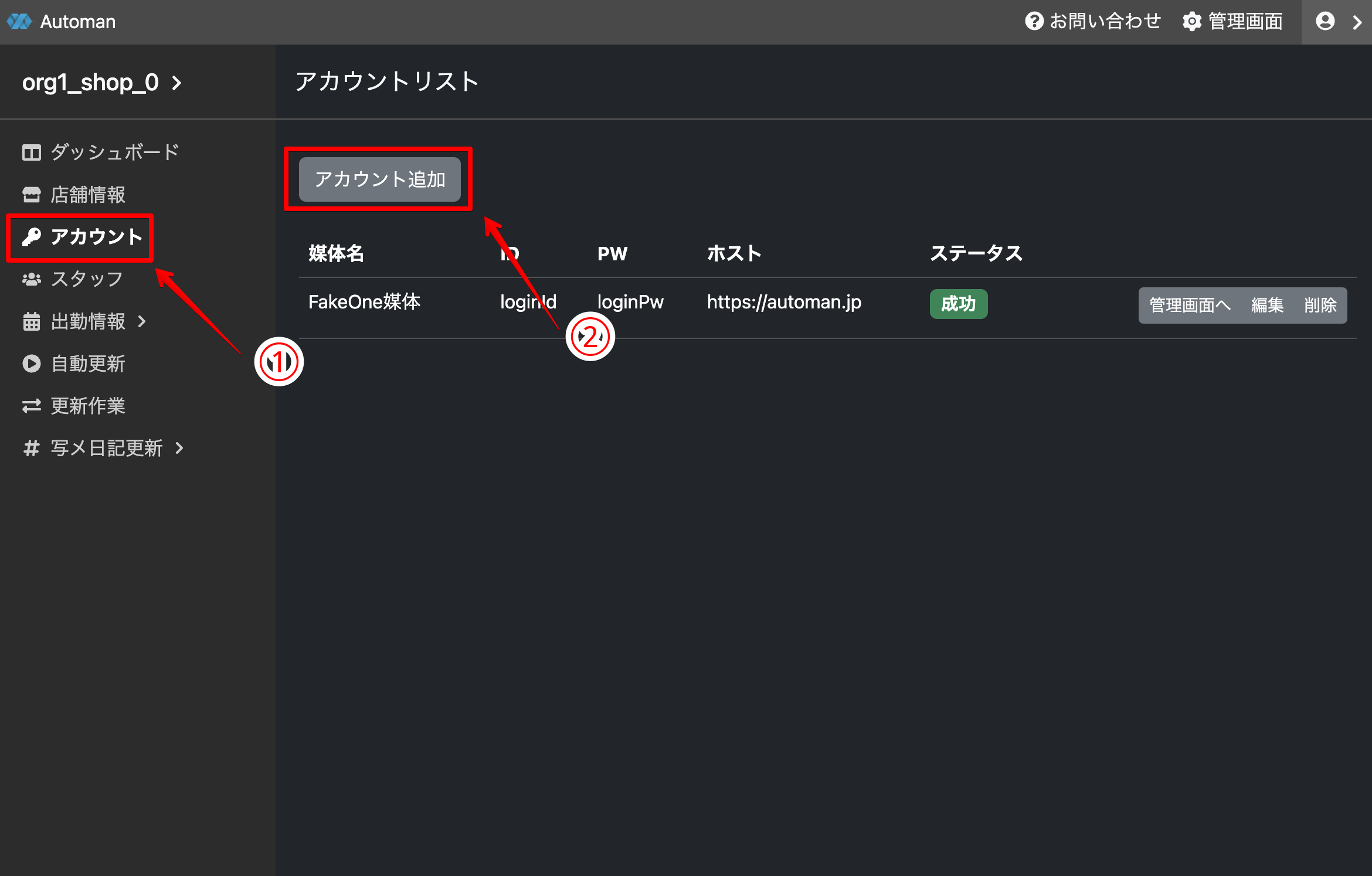
Task: Click the play icon for 自動更新
Action: point(31,364)
